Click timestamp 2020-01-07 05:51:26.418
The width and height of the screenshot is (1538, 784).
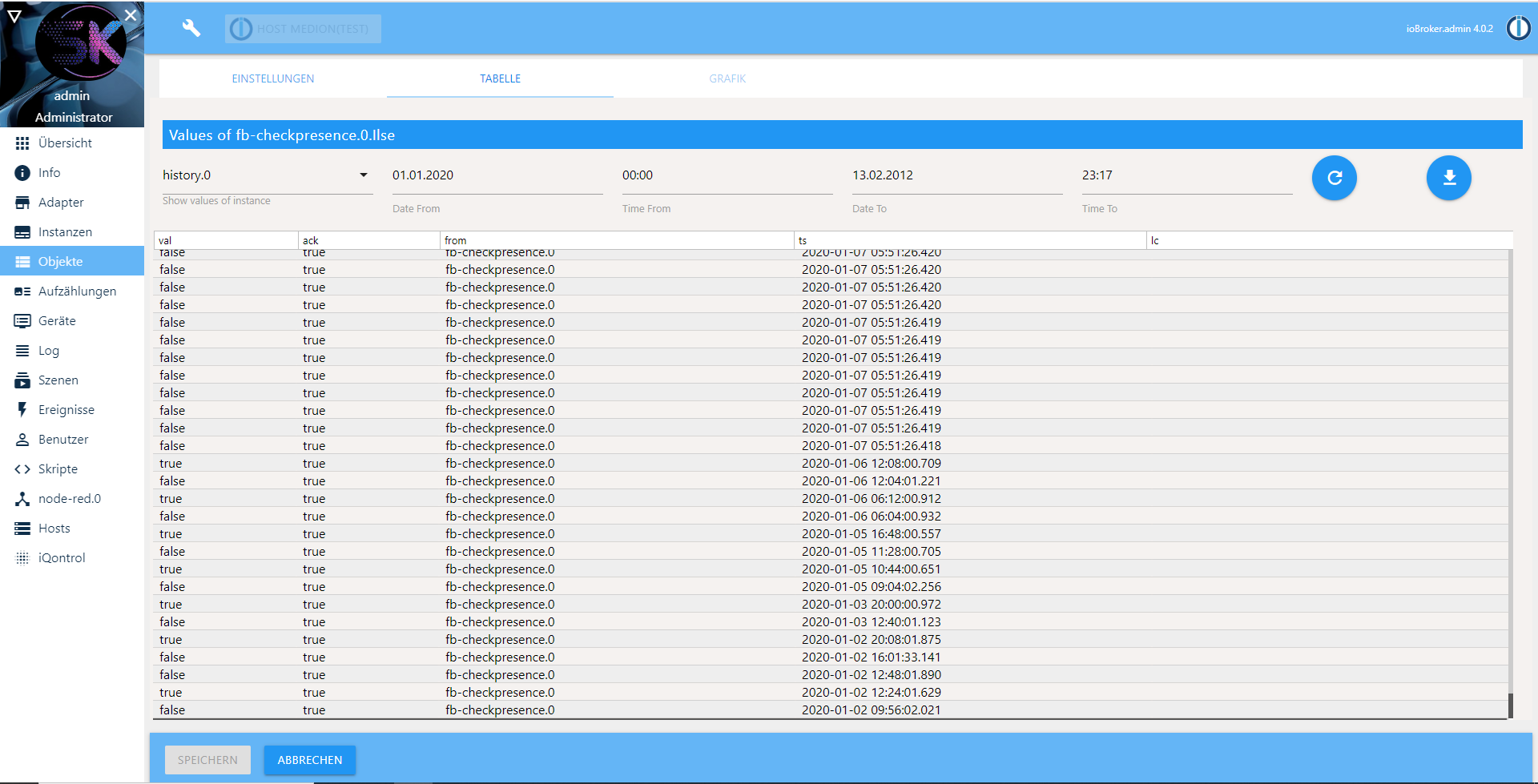coord(872,446)
